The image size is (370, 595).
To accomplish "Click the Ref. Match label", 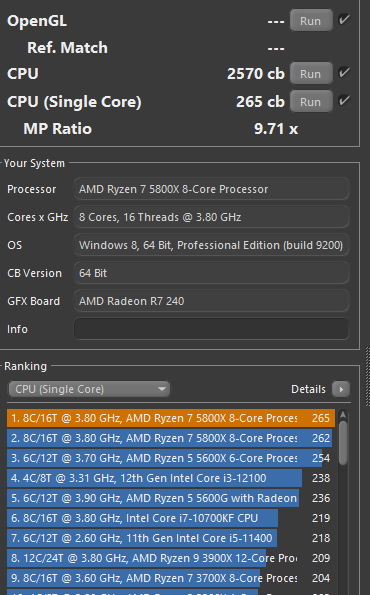I will coord(67,48).
